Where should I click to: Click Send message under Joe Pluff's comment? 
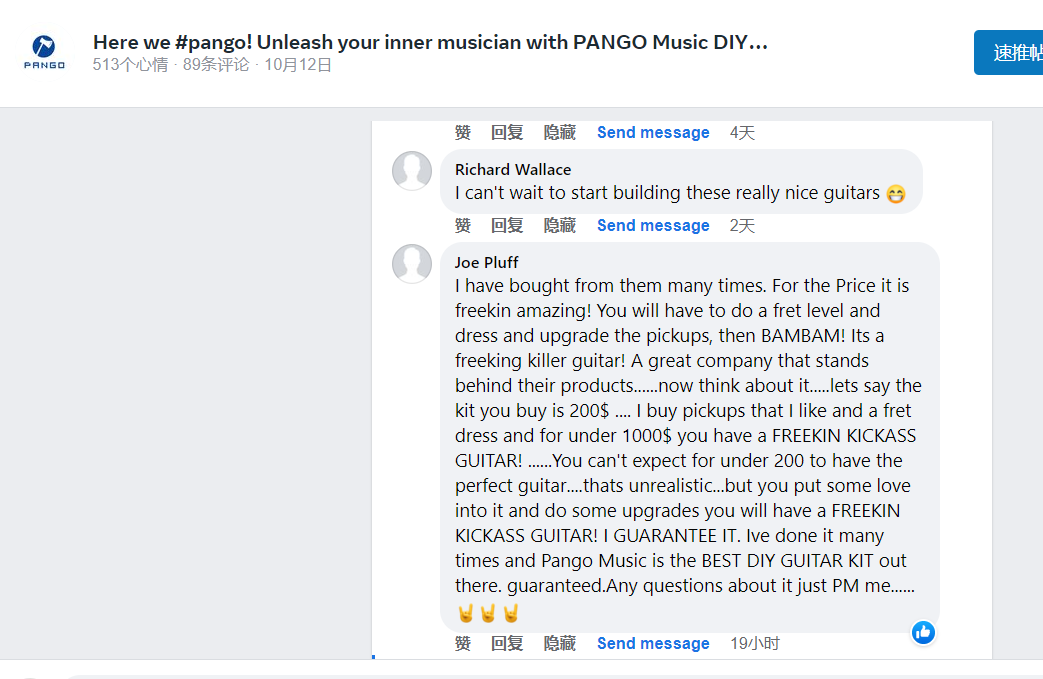pyautogui.click(x=653, y=643)
